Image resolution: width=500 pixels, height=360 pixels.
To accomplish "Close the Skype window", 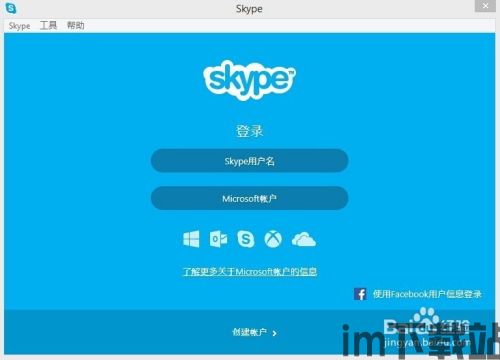I will coord(485,6).
